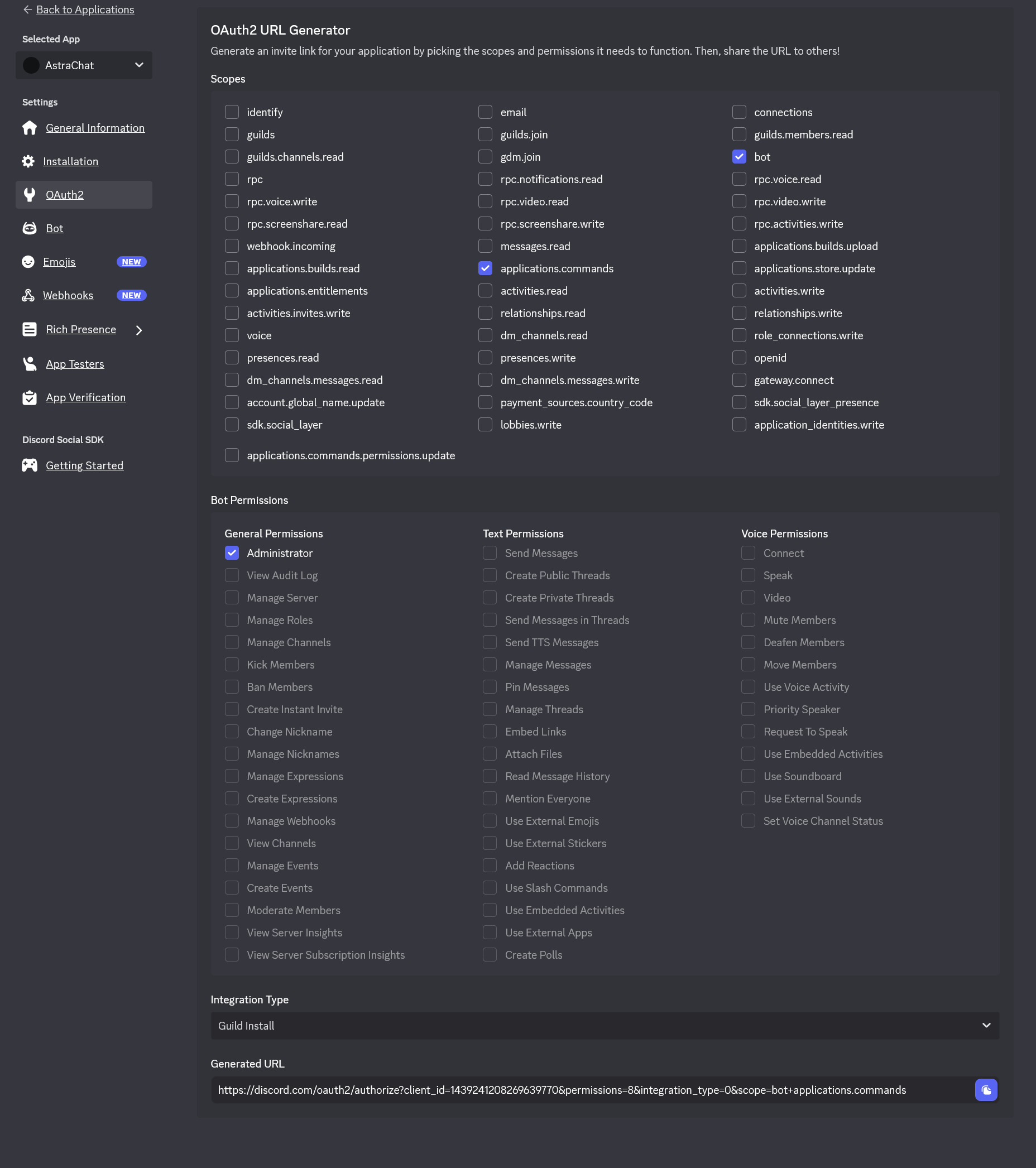Open the Guild Install integration type dropdown
Image resolution: width=1036 pixels, height=1168 pixels.
(x=605, y=1026)
